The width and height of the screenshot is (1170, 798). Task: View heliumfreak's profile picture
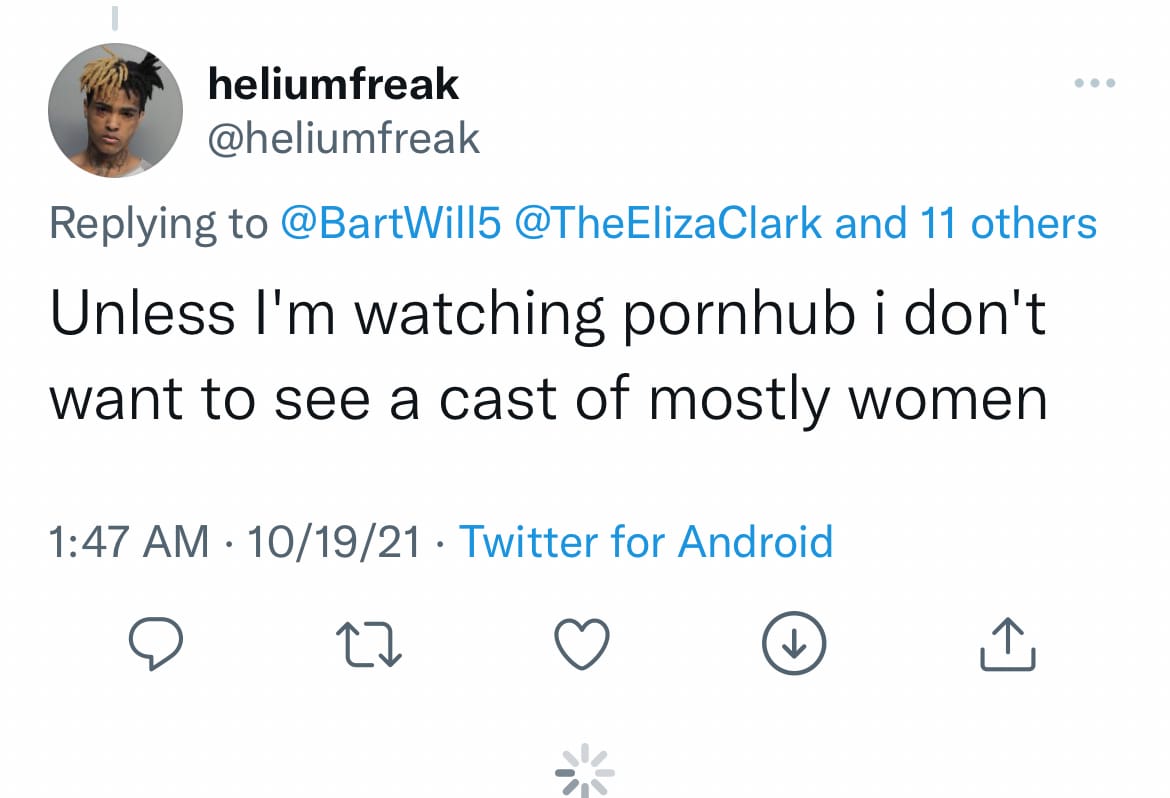pyautogui.click(x=115, y=110)
